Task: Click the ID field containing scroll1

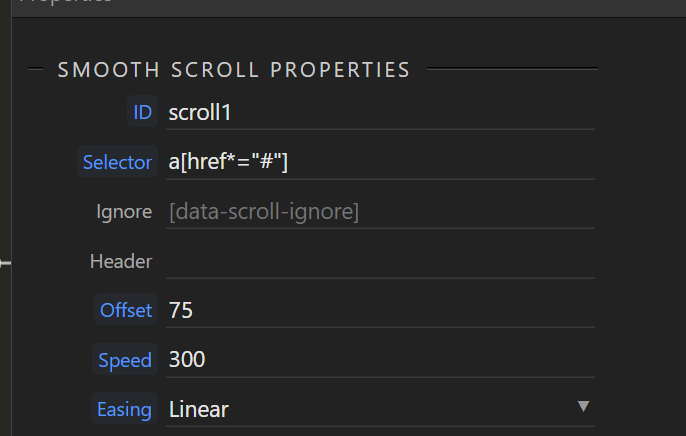Action: [x=380, y=113]
